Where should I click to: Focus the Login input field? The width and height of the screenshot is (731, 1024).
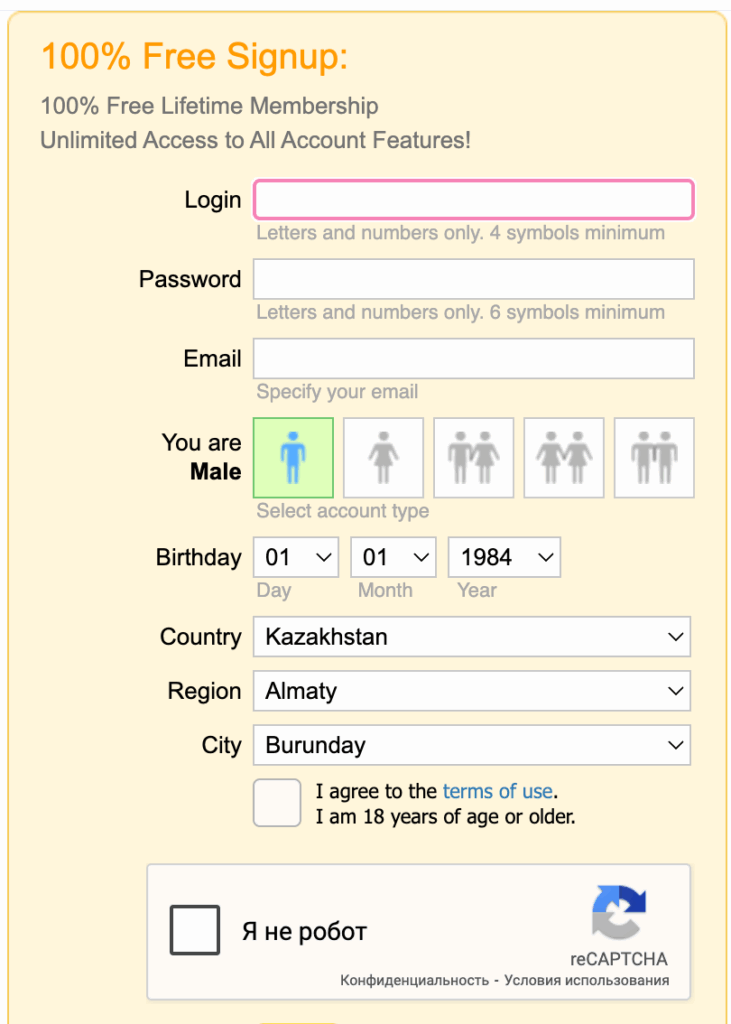tap(473, 200)
